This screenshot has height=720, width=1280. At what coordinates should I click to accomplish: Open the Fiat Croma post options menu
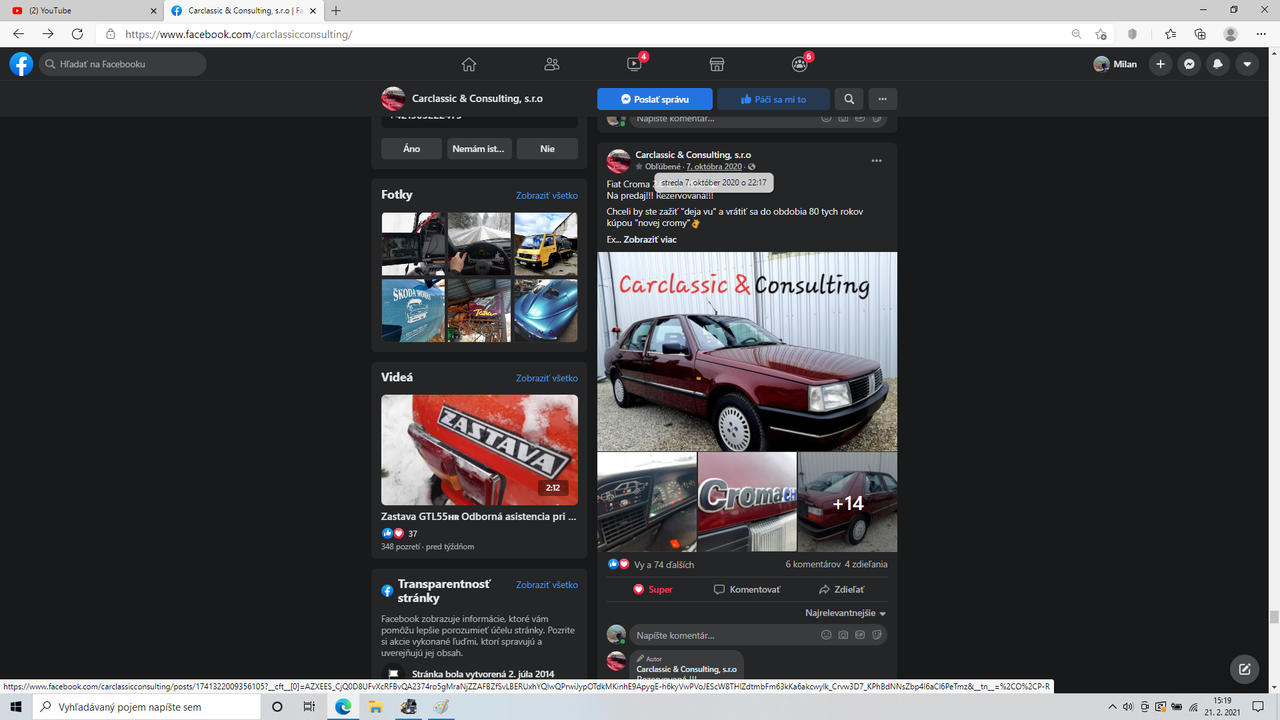[876, 160]
